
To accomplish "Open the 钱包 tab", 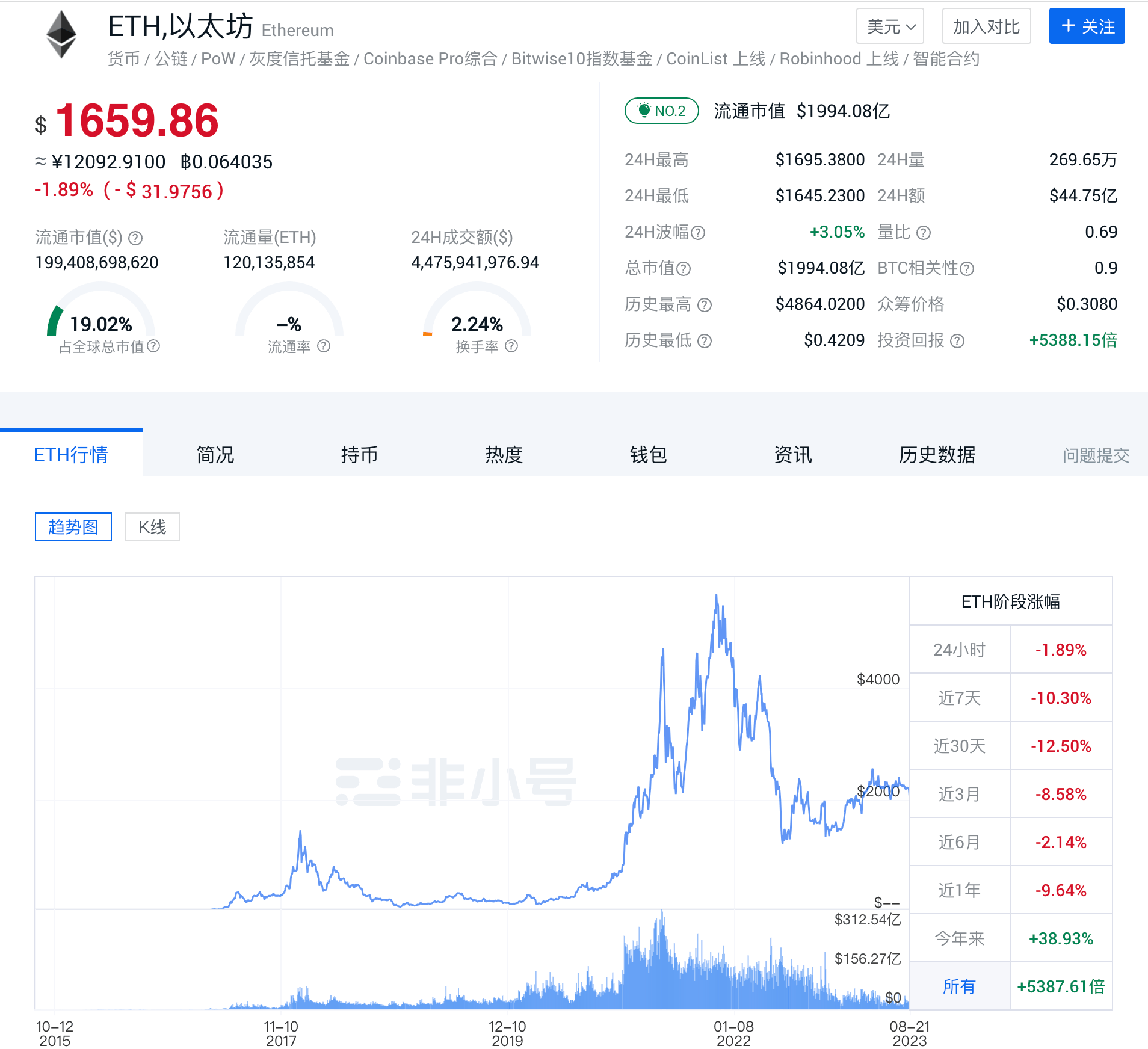I will [648, 455].
